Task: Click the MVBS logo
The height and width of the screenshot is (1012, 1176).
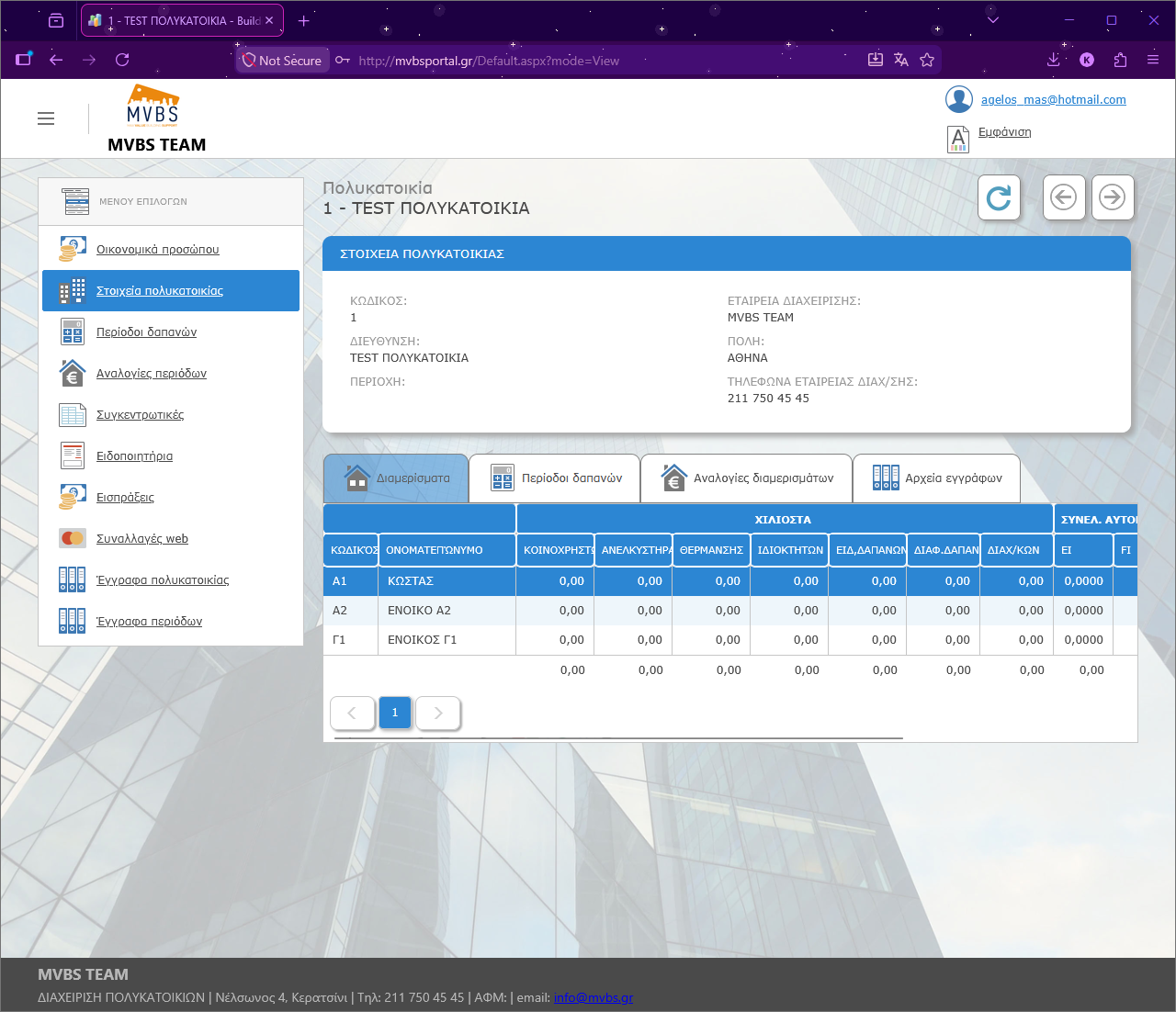Action: tap(153, 105)
